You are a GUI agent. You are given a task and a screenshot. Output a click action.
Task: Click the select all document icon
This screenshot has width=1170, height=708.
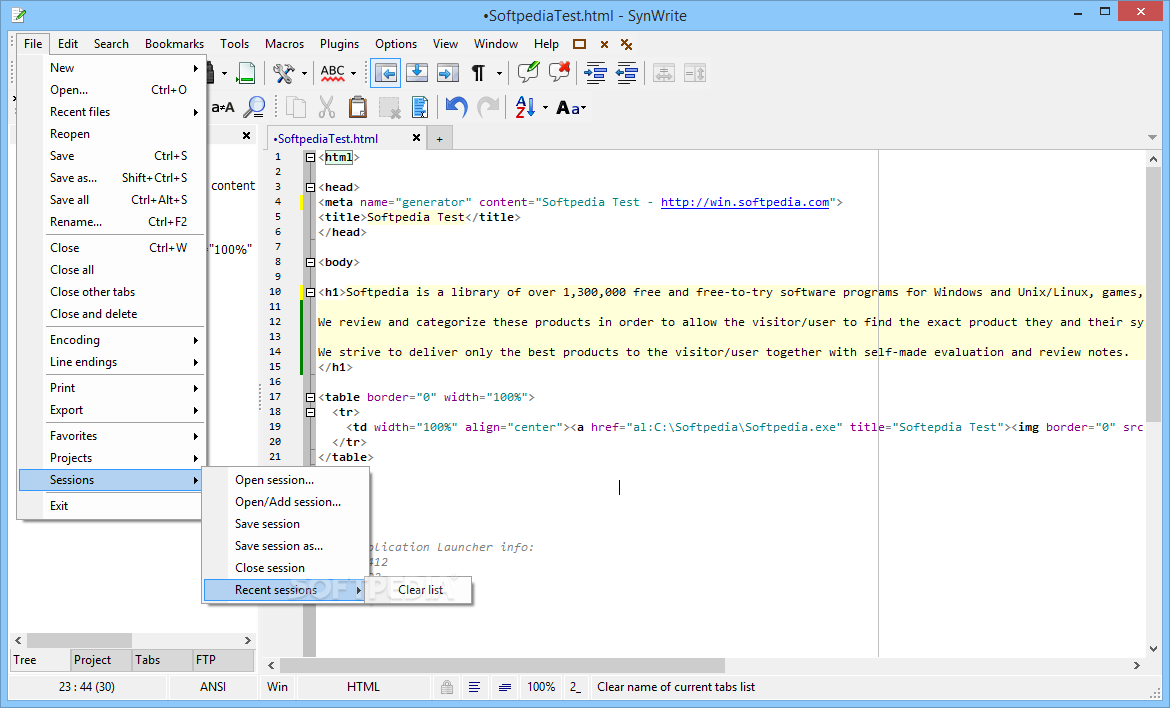click(420, 107)
